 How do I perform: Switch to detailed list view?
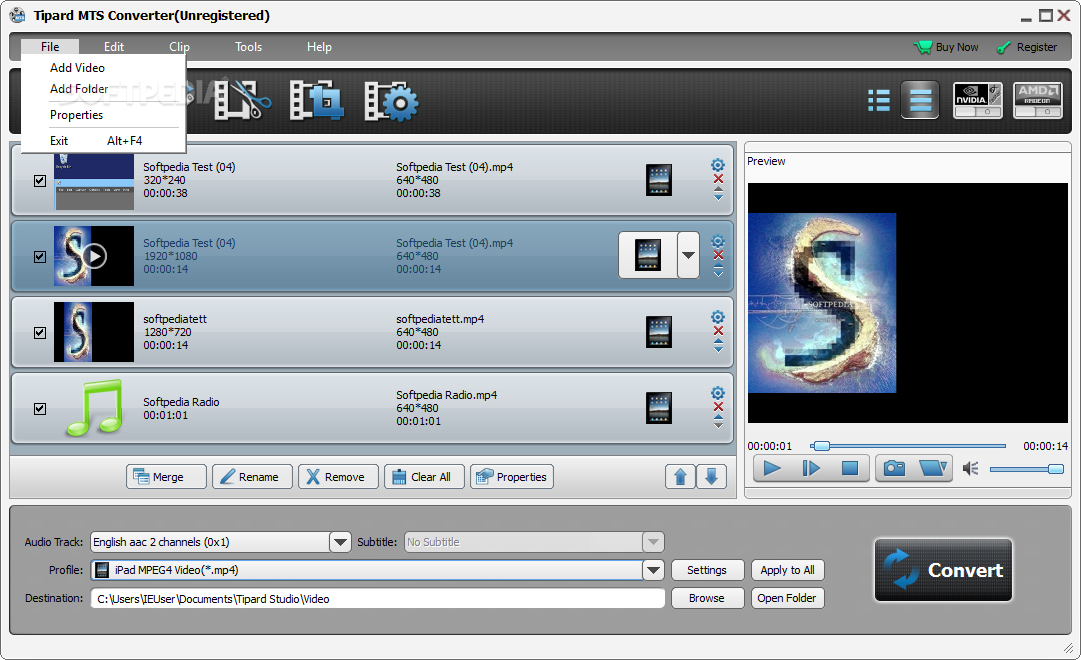pos(878,101)
